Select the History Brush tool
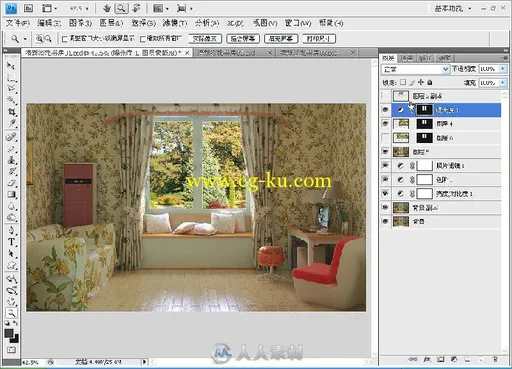 (x=11, y=171)
